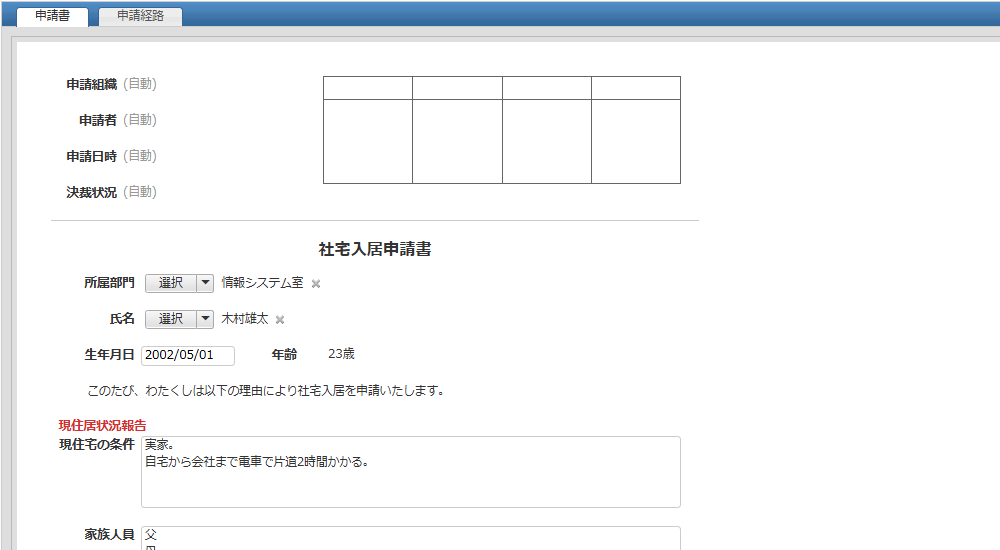Click into the 現住宅の条件 text area
This screenshot has height=550, width=1000.
[410, 472]
